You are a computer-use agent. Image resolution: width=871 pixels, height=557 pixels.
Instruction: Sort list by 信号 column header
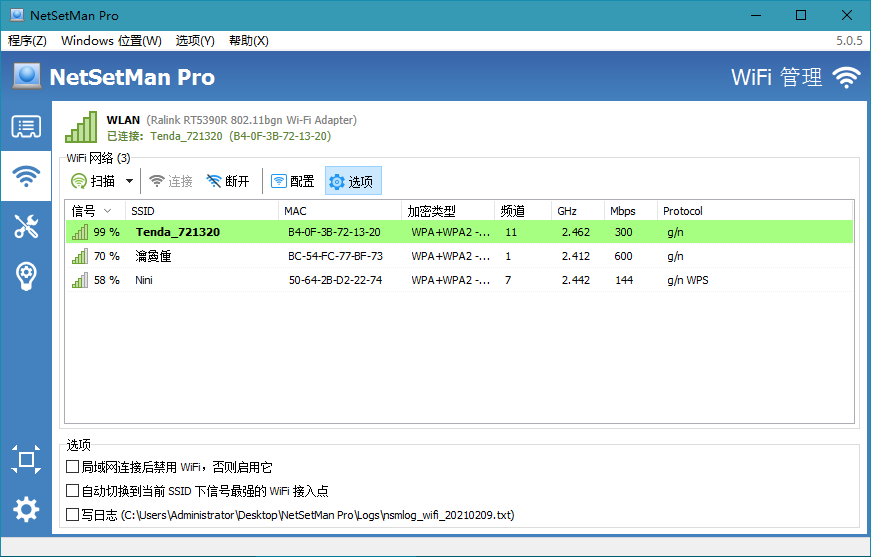coord(92,211)
